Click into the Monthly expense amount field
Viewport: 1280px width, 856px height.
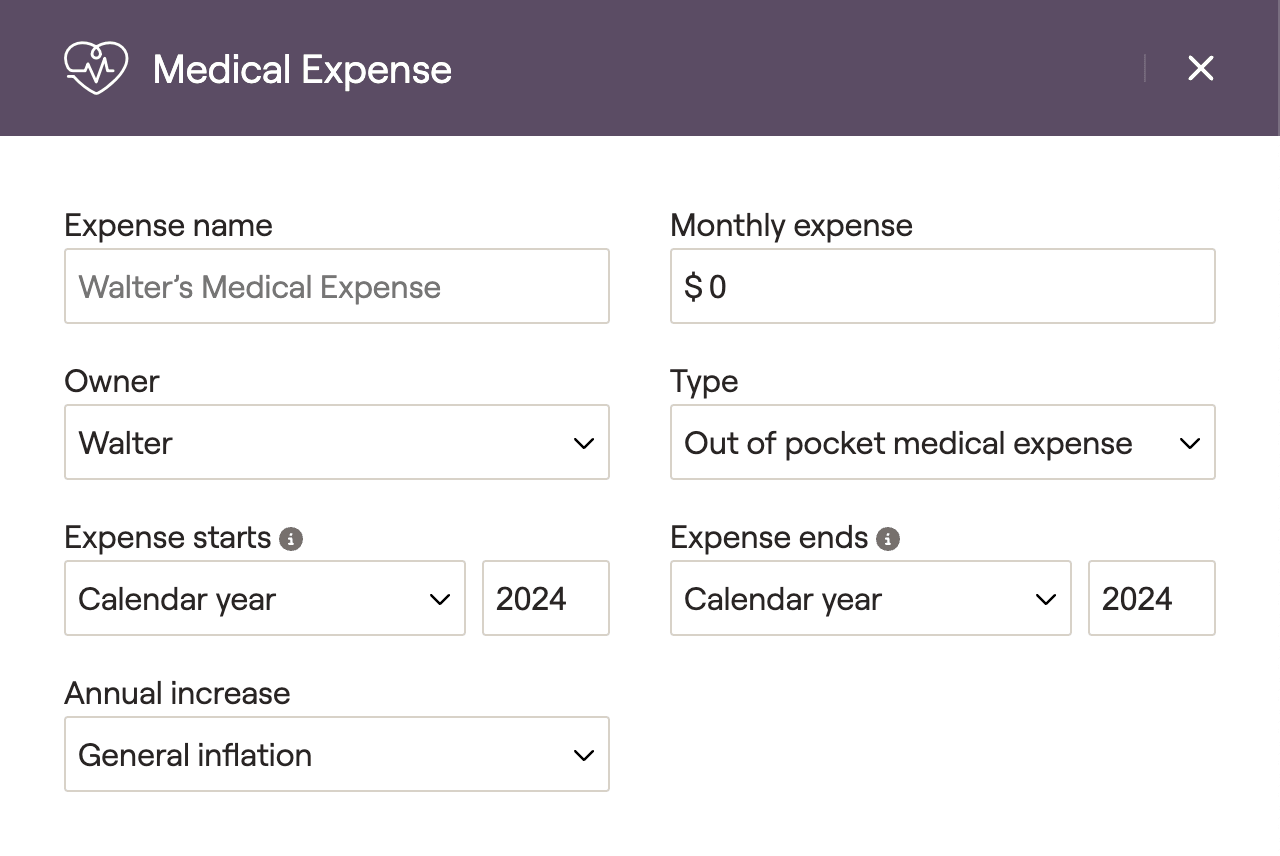[942, 286]
